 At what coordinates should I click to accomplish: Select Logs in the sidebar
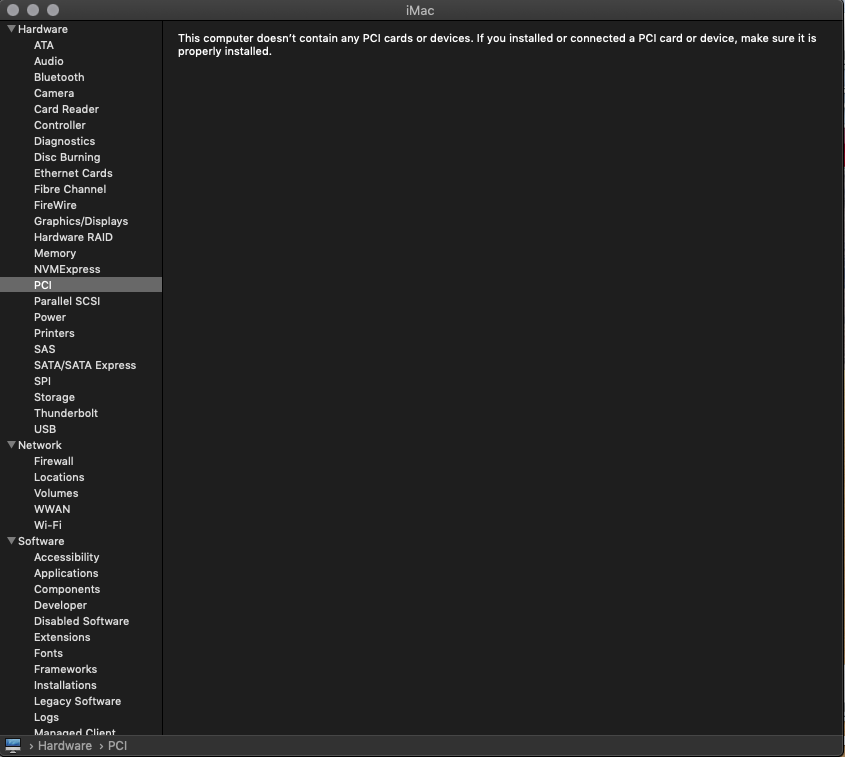pos(46,717)
